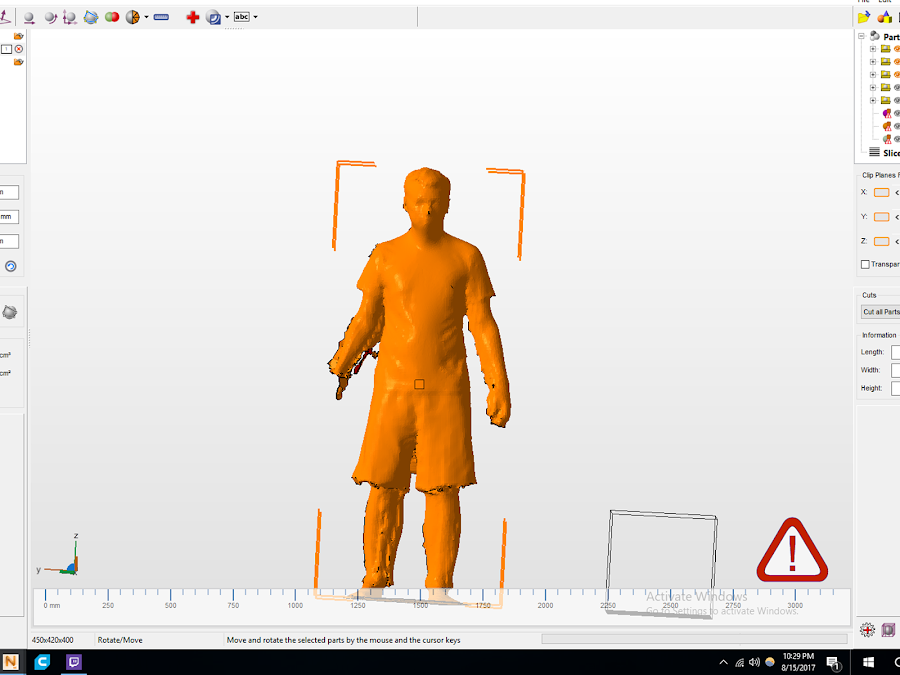Expand the third folder under Parts

[x=873, y=75]
